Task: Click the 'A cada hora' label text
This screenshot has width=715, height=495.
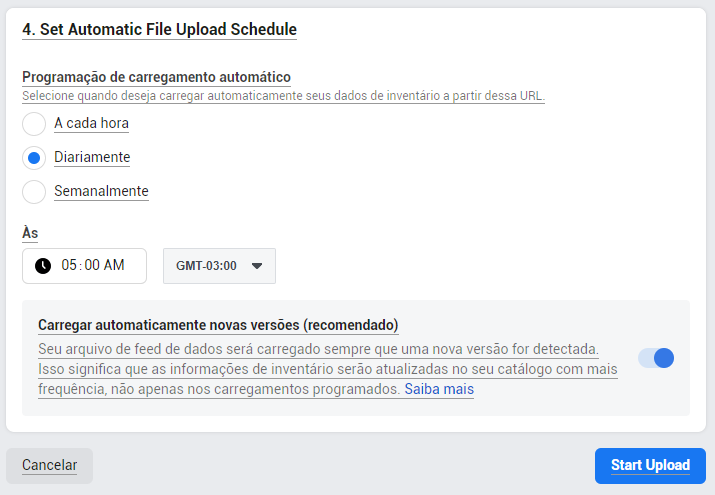Action: click(91, 124)
